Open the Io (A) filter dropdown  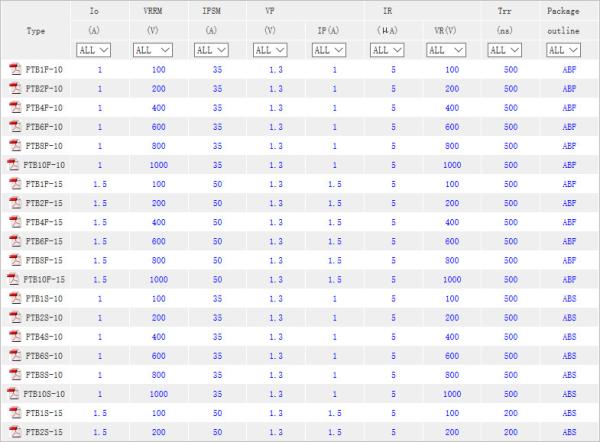(93, 50)
